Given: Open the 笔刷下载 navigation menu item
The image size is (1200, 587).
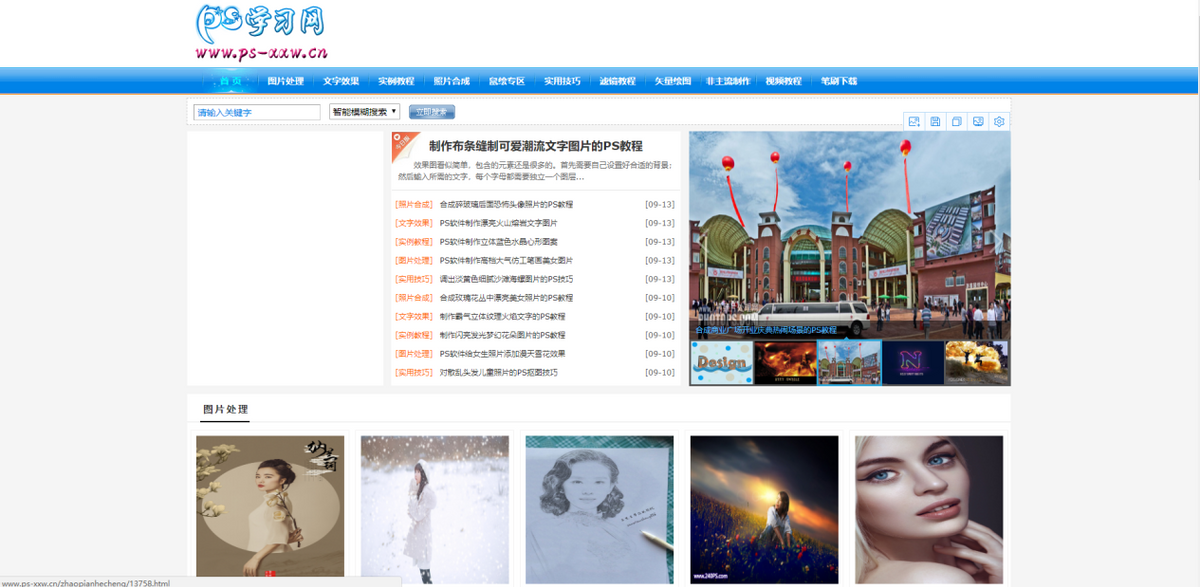Looking at the screenshot, I should (x=839, y=81).
